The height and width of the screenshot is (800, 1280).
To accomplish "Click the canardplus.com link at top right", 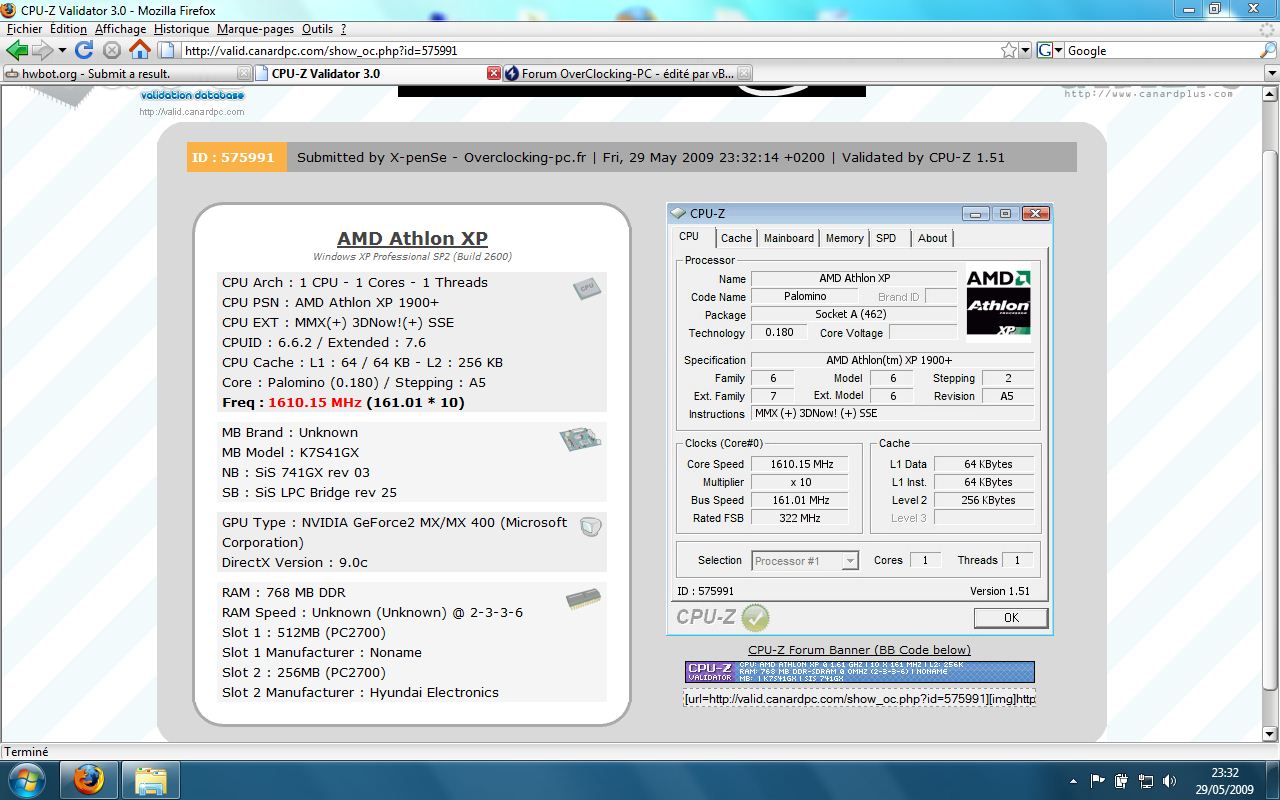I will 1149,94.
